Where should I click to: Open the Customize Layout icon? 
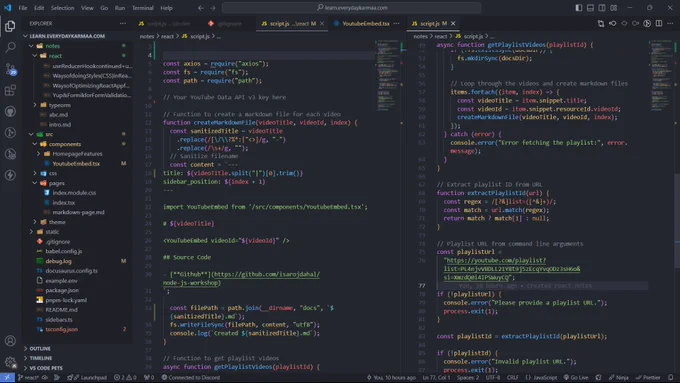(x=614, y=8)
